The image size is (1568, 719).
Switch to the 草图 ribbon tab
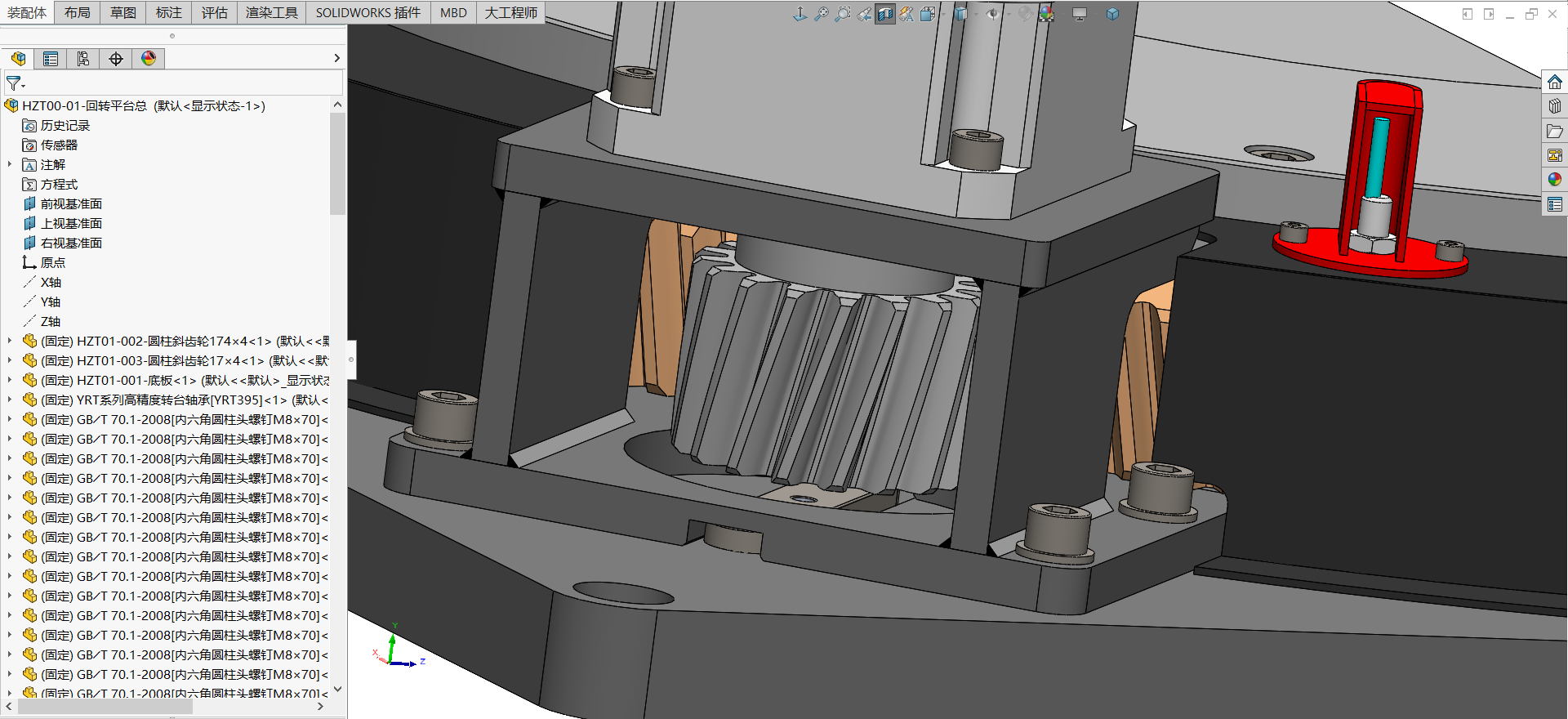click(123, 12)
